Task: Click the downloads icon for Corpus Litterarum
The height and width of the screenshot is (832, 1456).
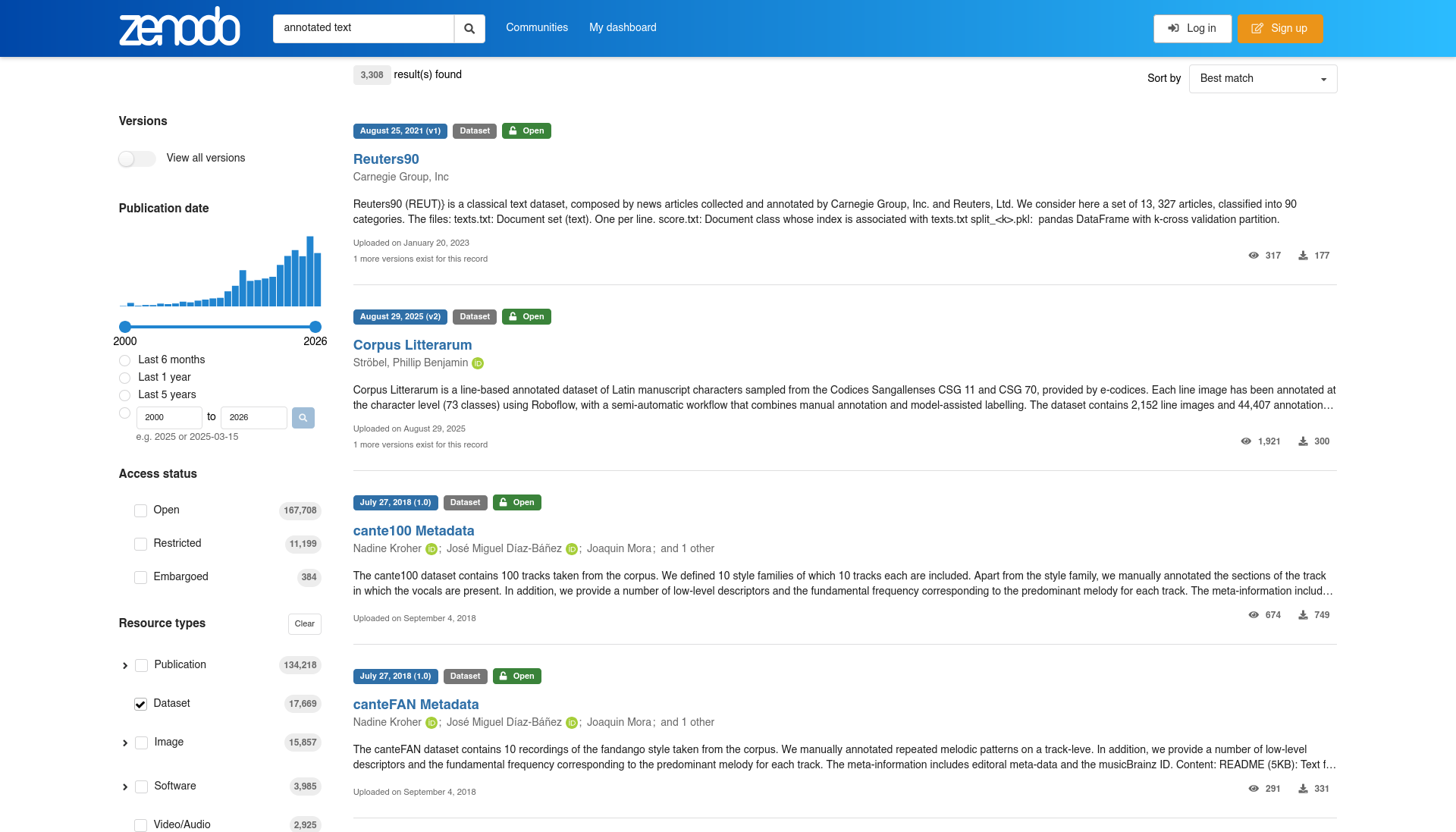Action: pos(1303,441)
